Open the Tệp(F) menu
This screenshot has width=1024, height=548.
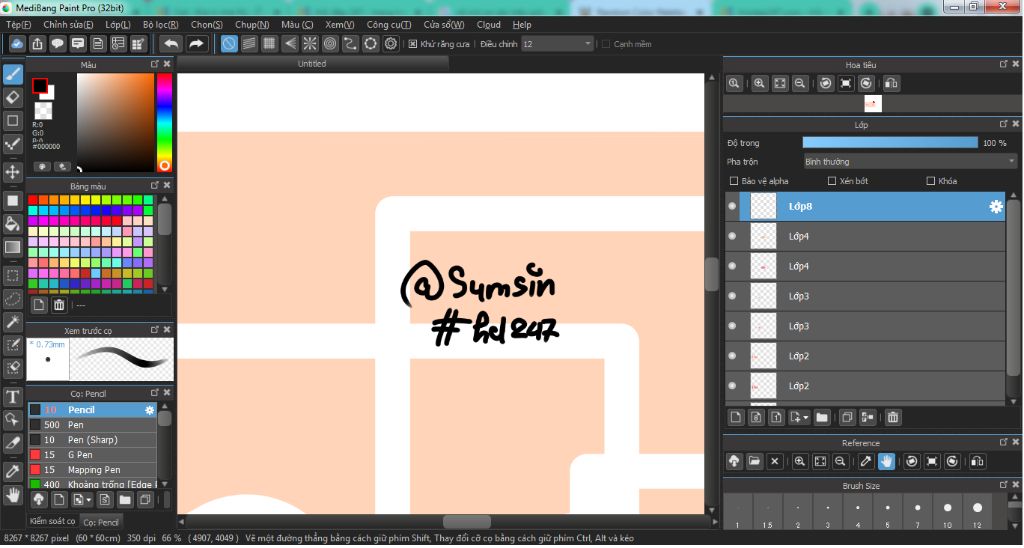coord(18,25)
